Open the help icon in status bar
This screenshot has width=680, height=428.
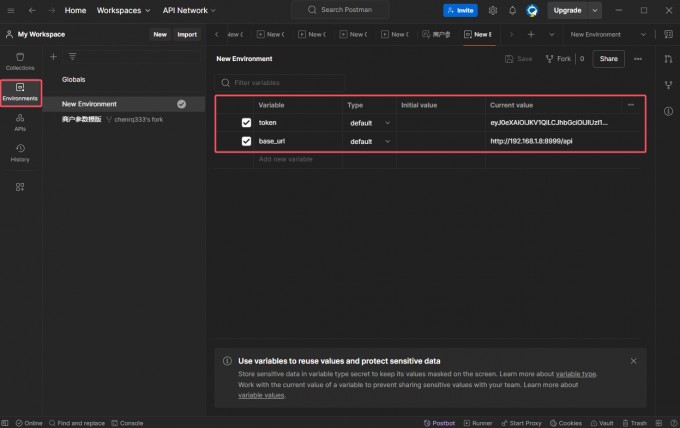coord(673,423)
